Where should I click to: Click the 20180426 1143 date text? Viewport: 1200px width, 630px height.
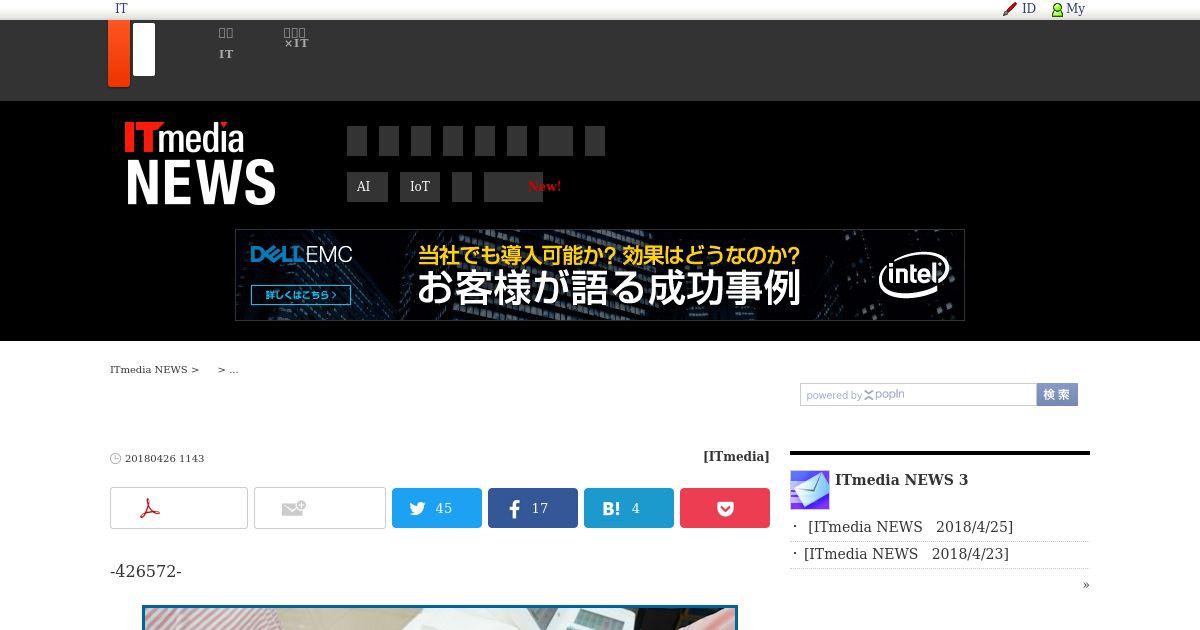point(165,459)
